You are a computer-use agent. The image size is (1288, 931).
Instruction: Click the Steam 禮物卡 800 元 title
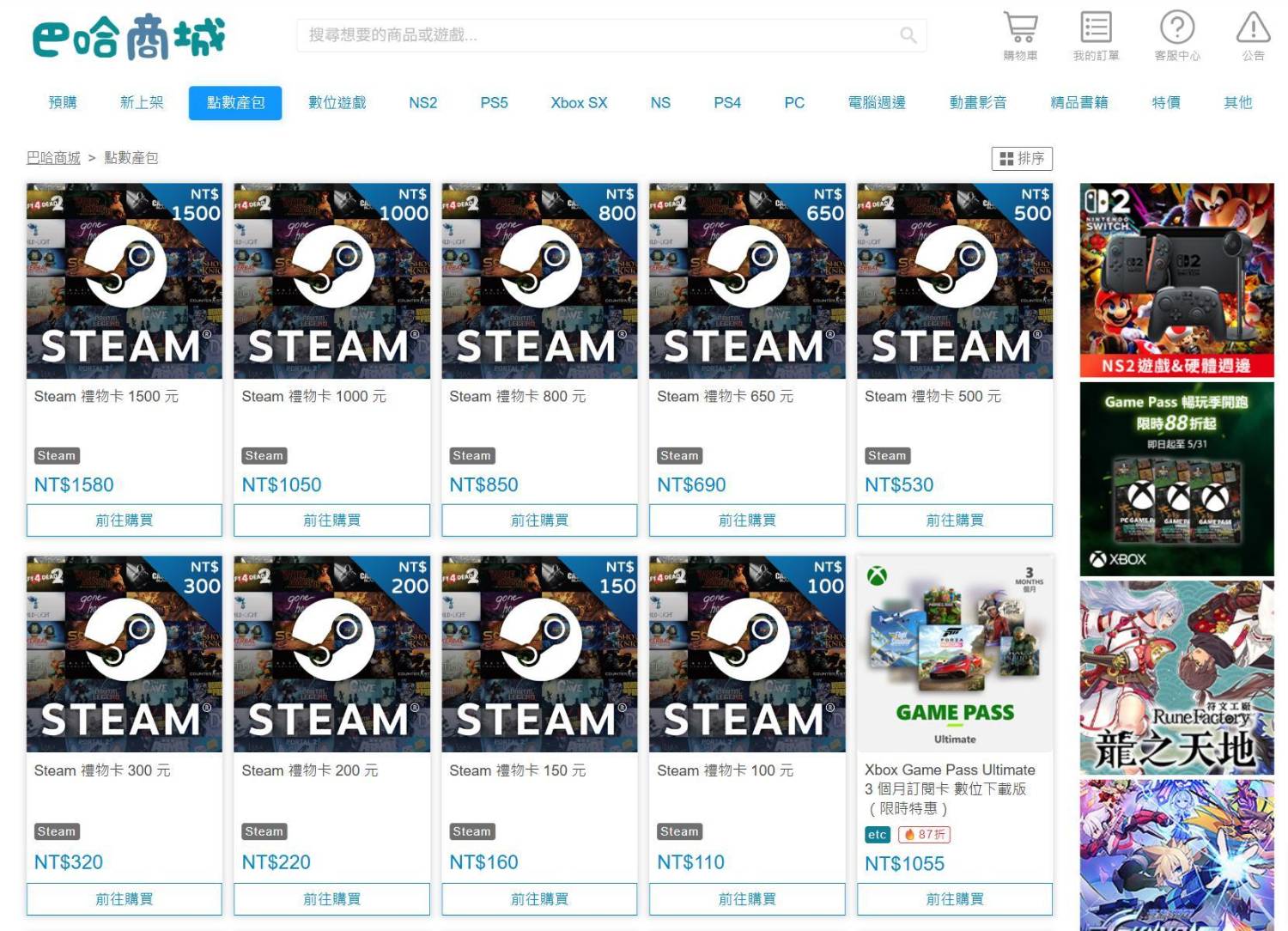pyautogui.click(x=518, y=397)
